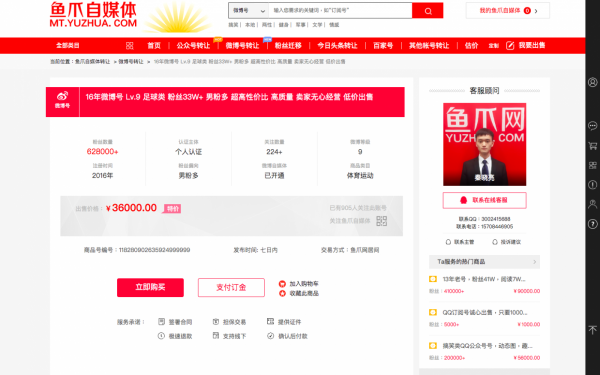Click follower count 628000+

(103, 152)
